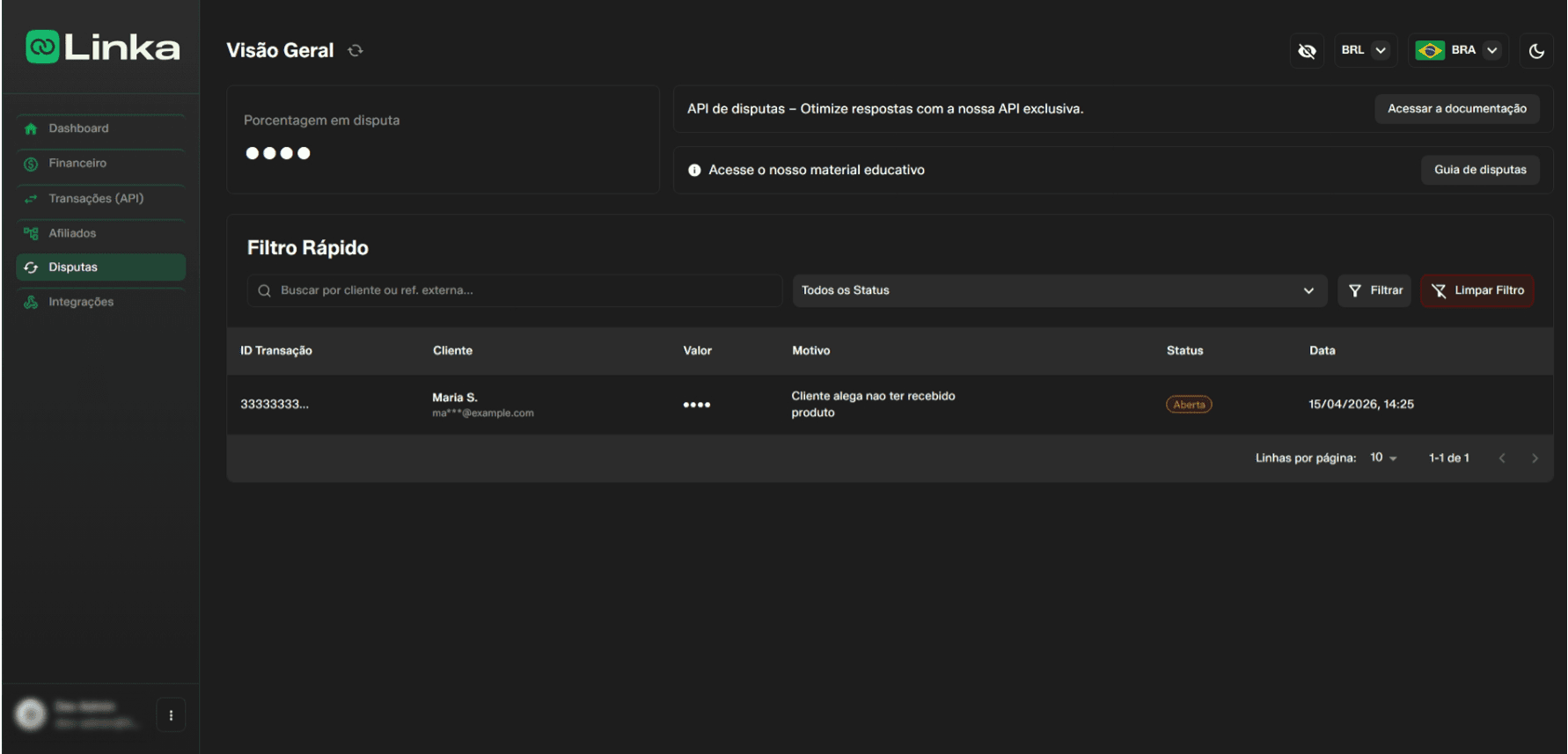Click the ID Transação column header
Viewport: 1568px width, 754px height.
click(276, 350)
